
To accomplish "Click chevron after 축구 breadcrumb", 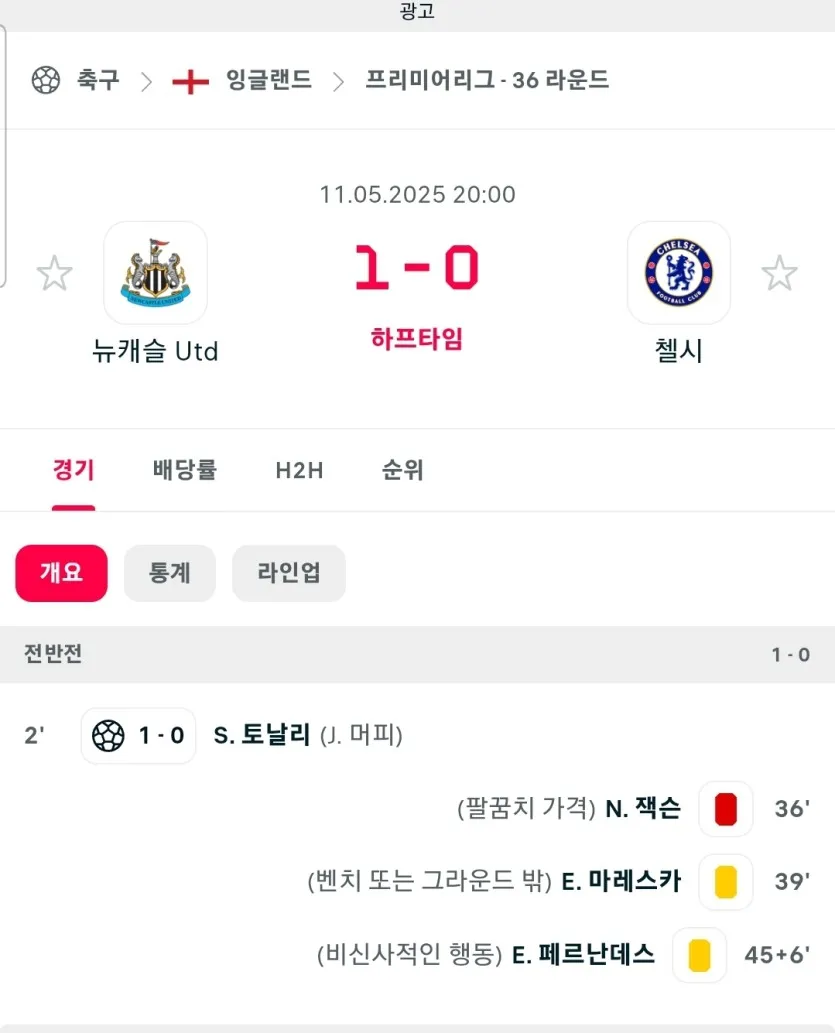I will point(146,82).
